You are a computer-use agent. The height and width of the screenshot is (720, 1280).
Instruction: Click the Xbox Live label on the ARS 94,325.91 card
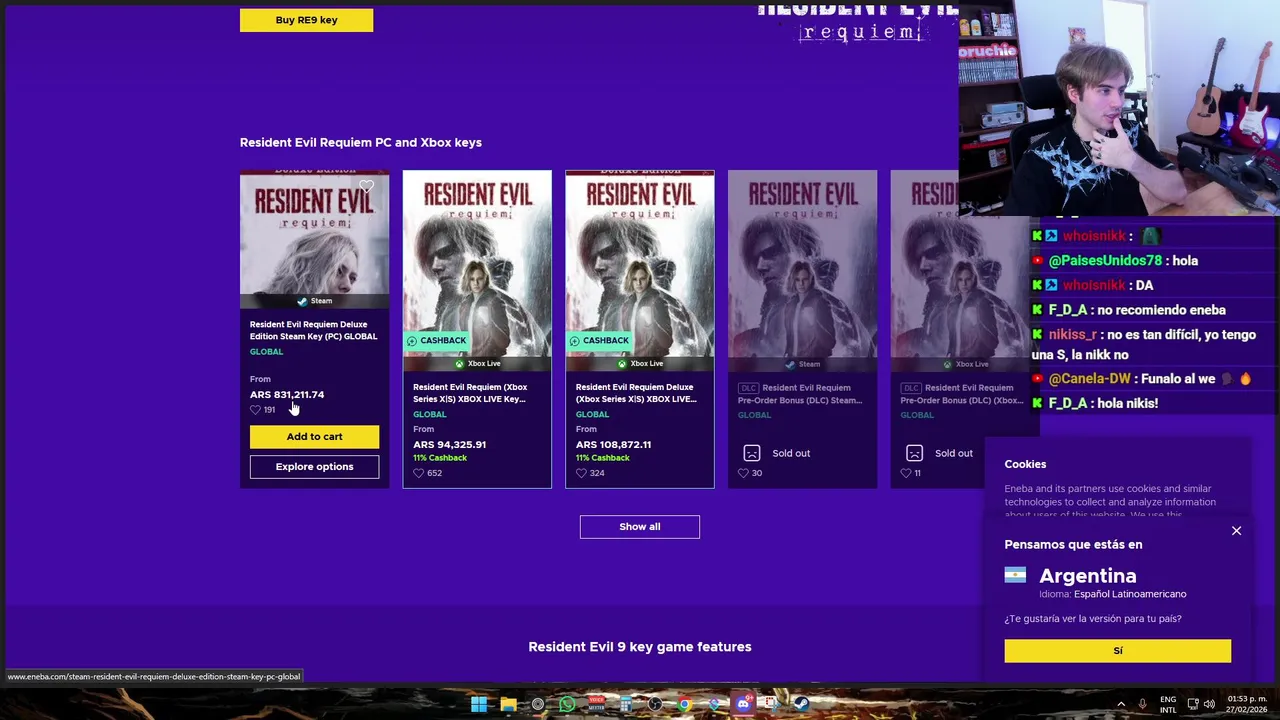pyautogui.click(x=478, y=364)
